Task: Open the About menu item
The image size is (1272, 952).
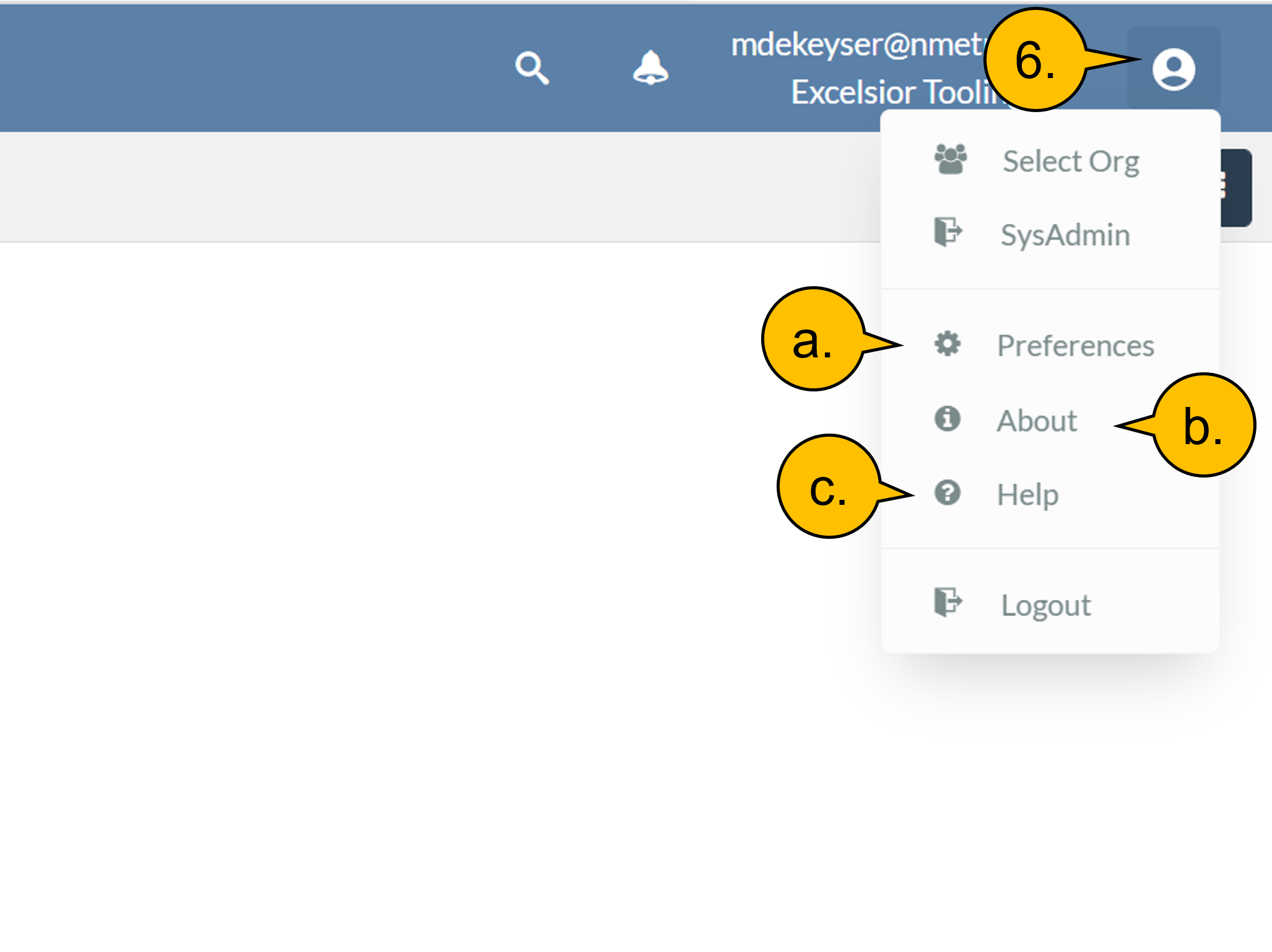Action: (x=1037, y=421)
